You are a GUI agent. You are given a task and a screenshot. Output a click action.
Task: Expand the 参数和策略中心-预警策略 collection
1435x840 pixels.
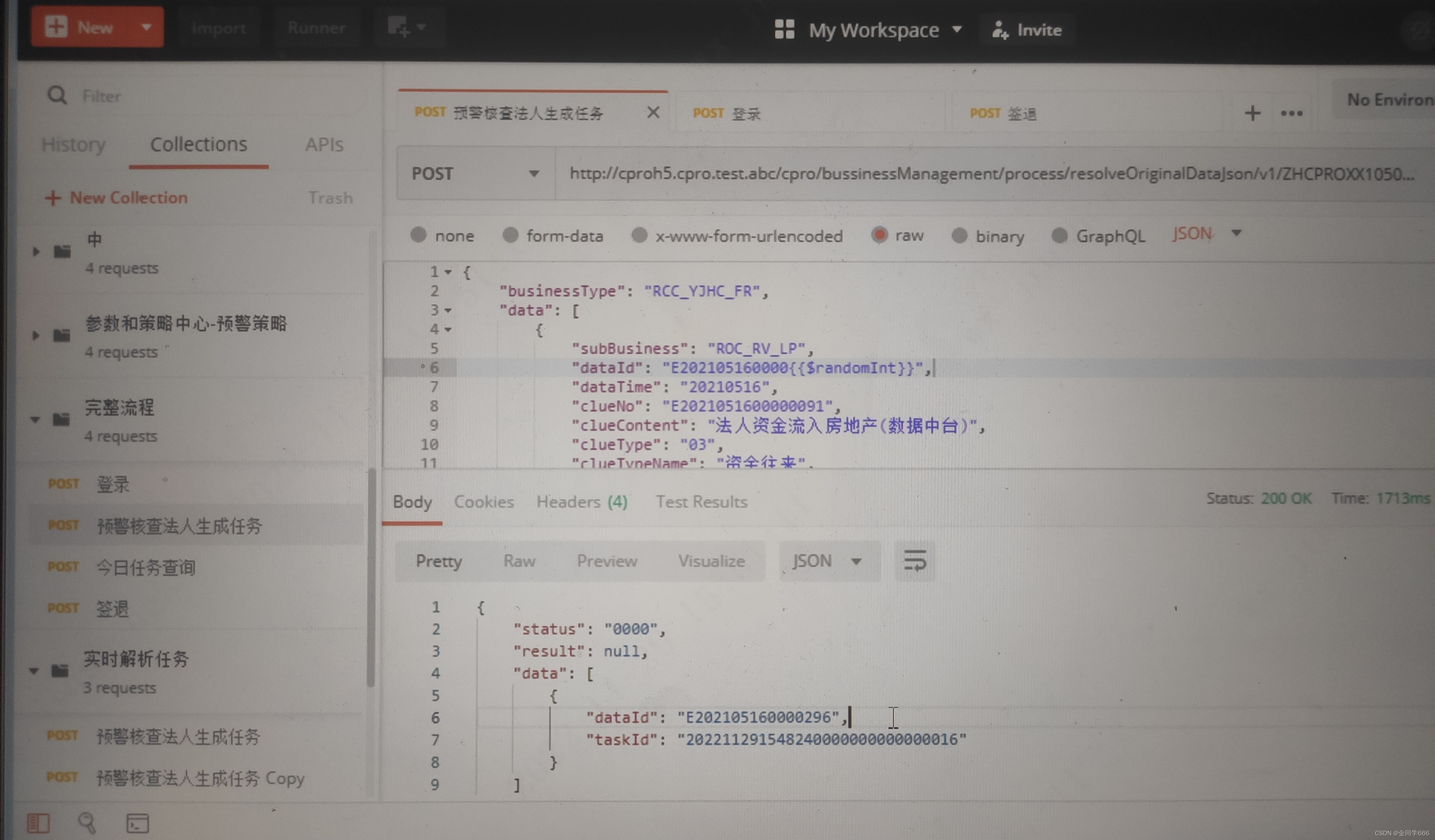[x=35, y=335]
